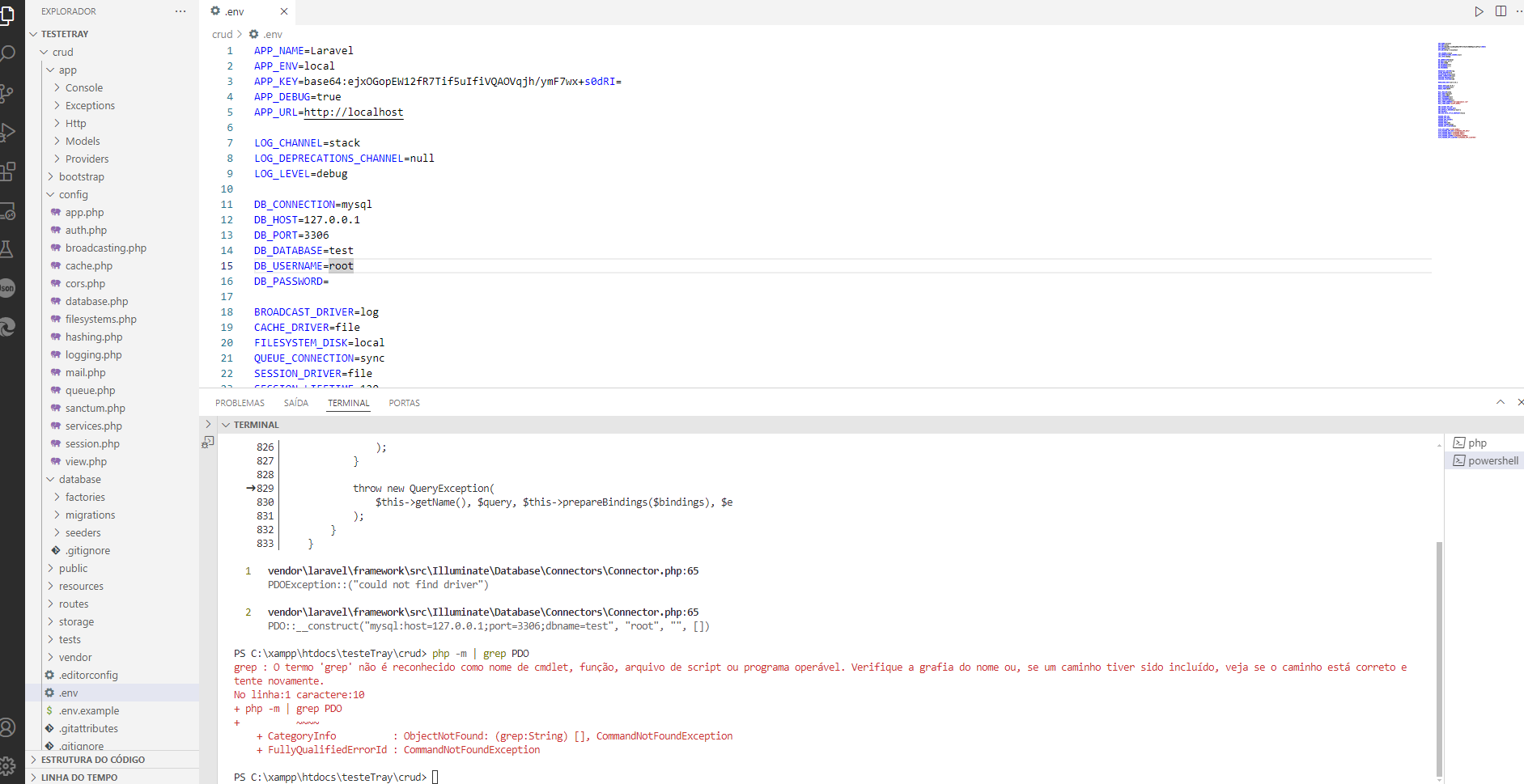Viewport: 1524px width, 784px height.
Task: Expand the bootstrap folder
Action: click(112, 176)
